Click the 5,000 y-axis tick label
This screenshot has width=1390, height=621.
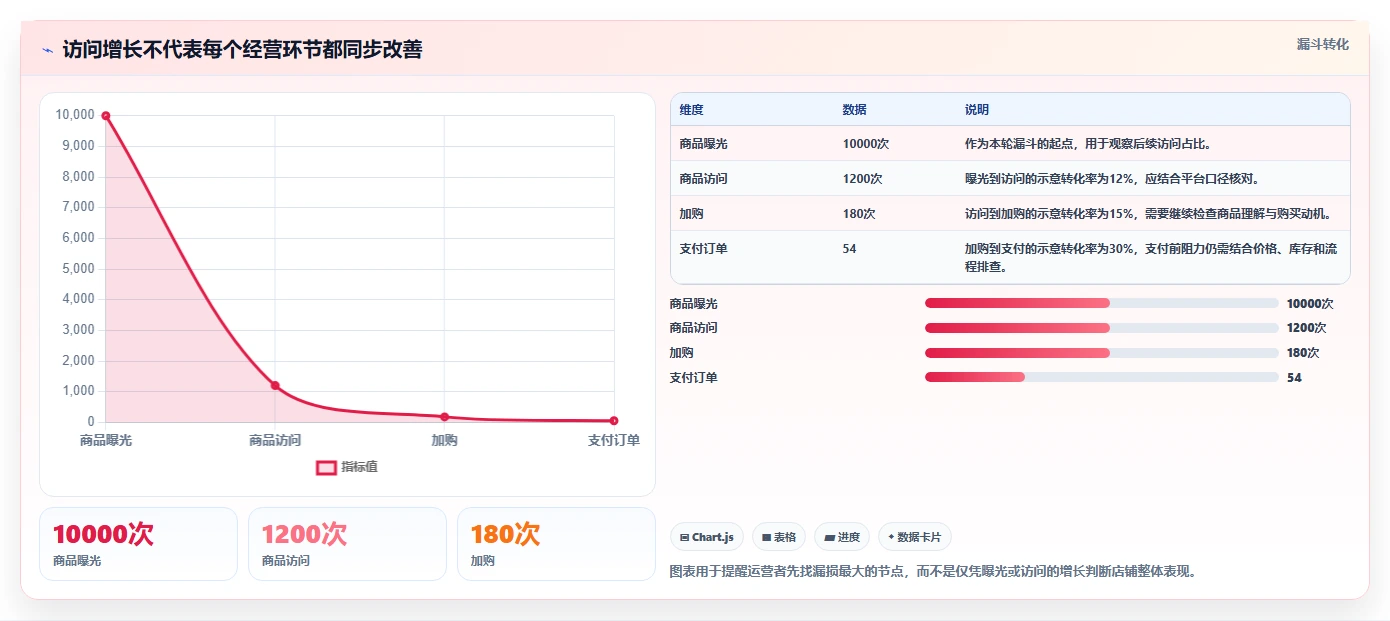[x=78, y=269]
